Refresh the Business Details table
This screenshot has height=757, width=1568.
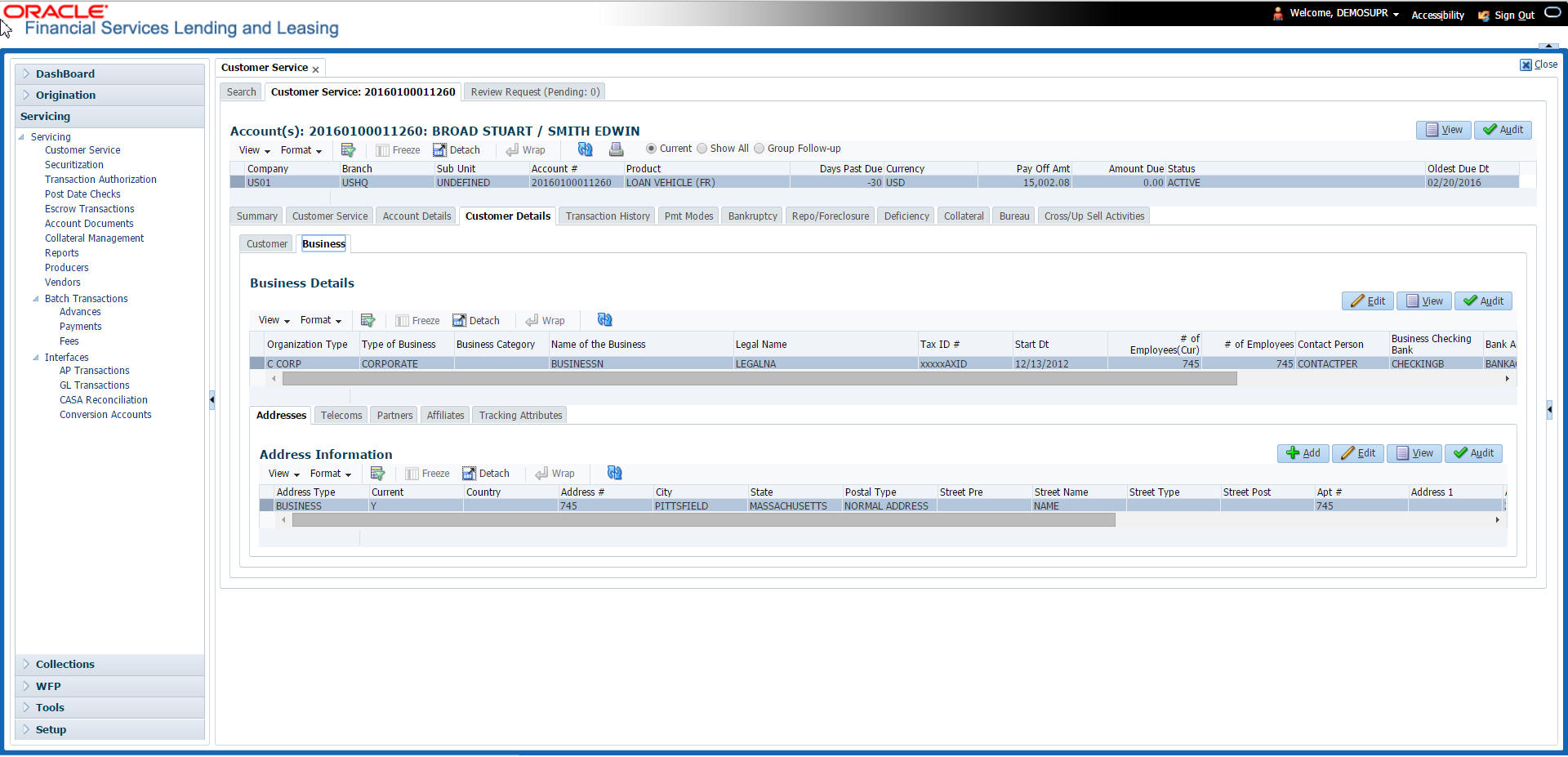click(x=604, y=320)
